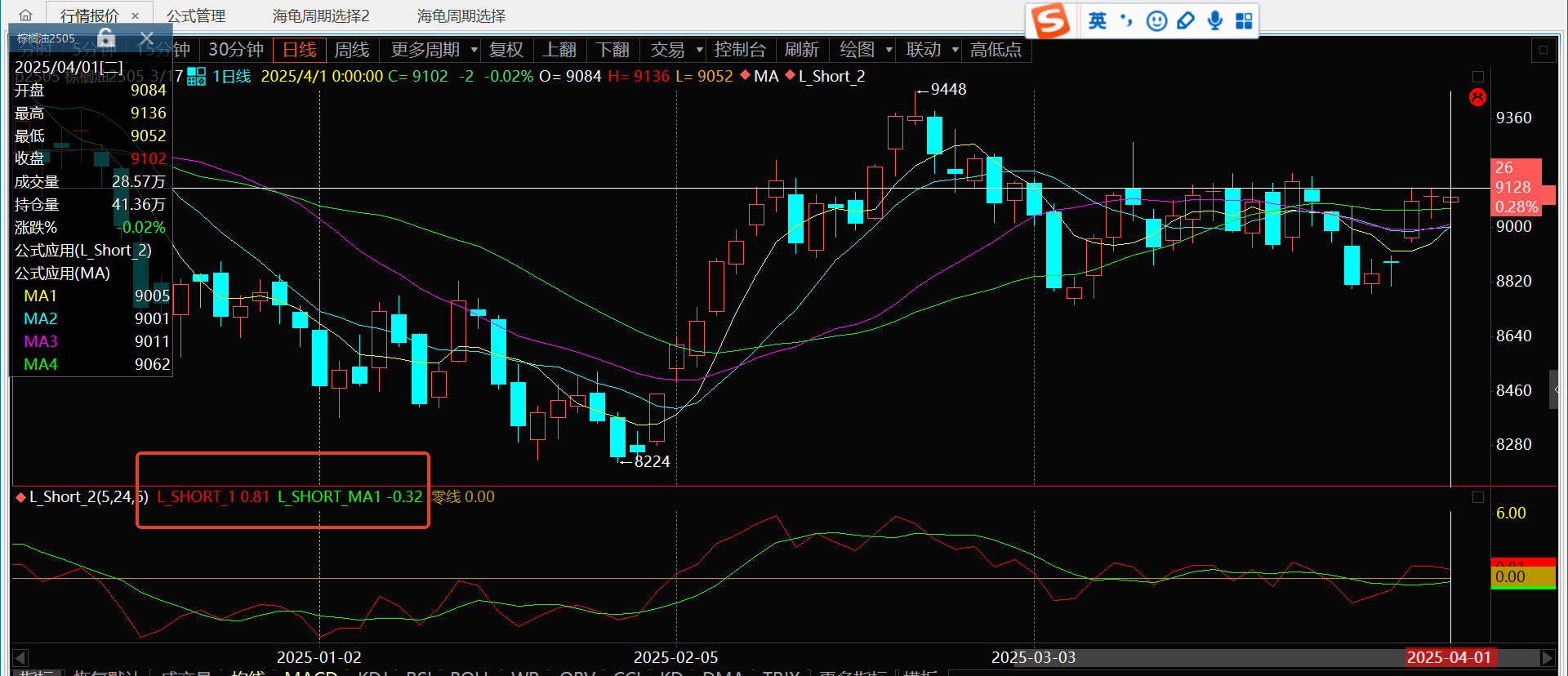Image resolution: width=1568 pixels, height=676 pixels.
Task: Click the chart layout grid icon
Action: click(196, 77)
